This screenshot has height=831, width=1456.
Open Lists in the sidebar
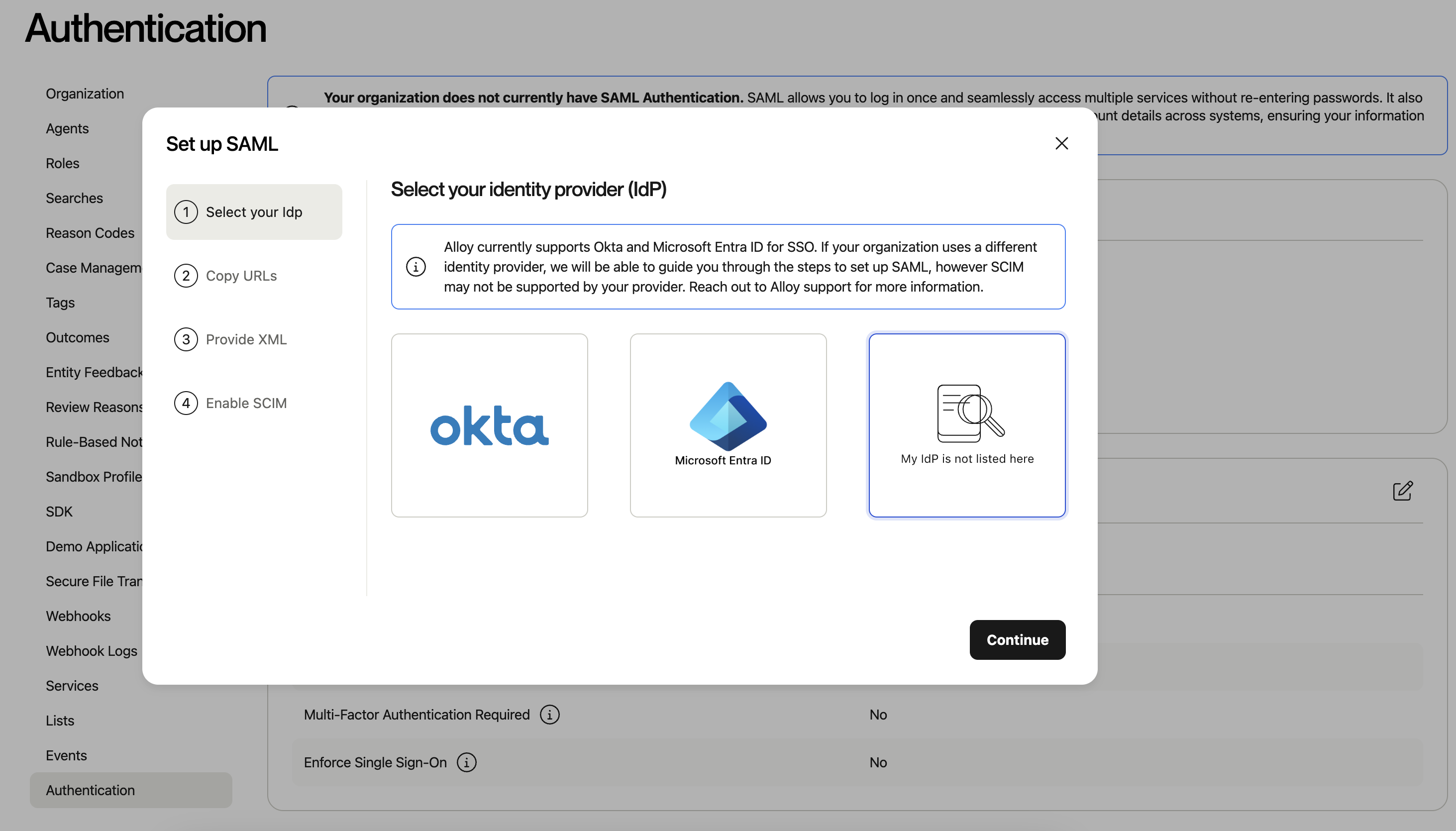click(x=60, y=720)
